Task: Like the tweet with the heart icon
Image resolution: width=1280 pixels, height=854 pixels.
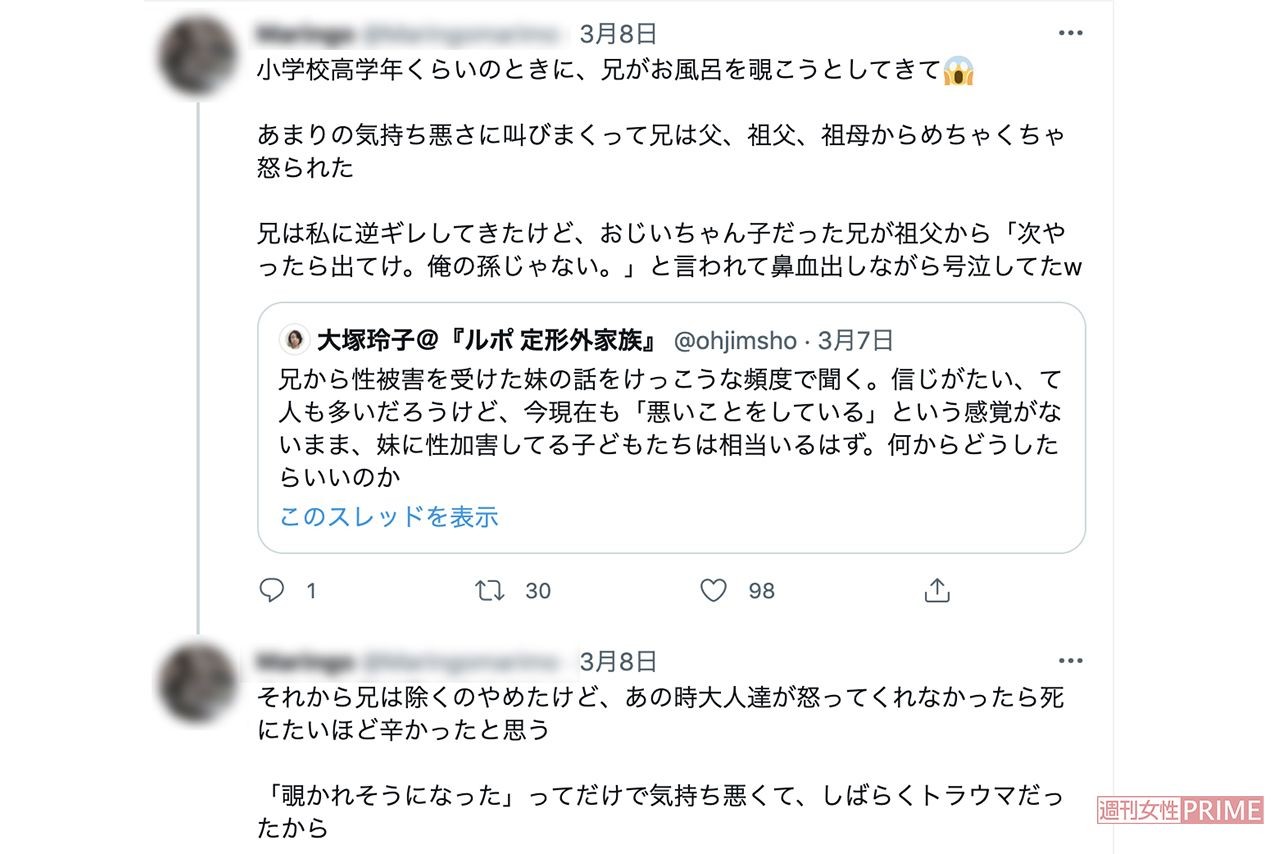Action: [713, 591]
